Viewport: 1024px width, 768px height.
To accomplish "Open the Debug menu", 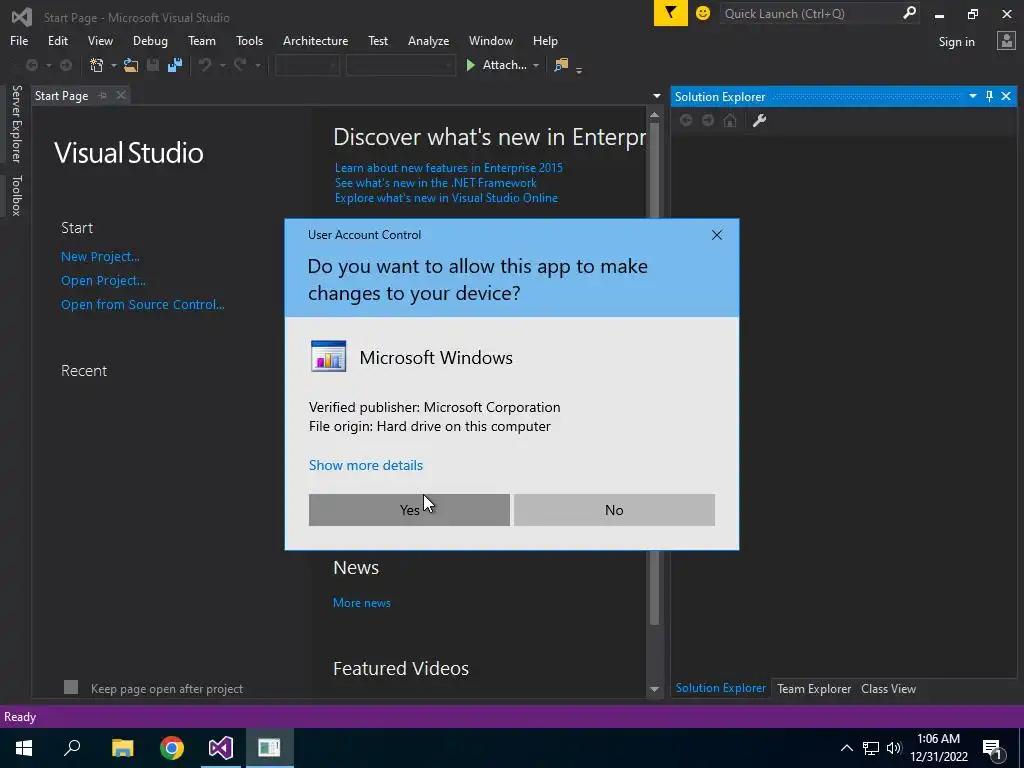I will click(x=150, y=40).
